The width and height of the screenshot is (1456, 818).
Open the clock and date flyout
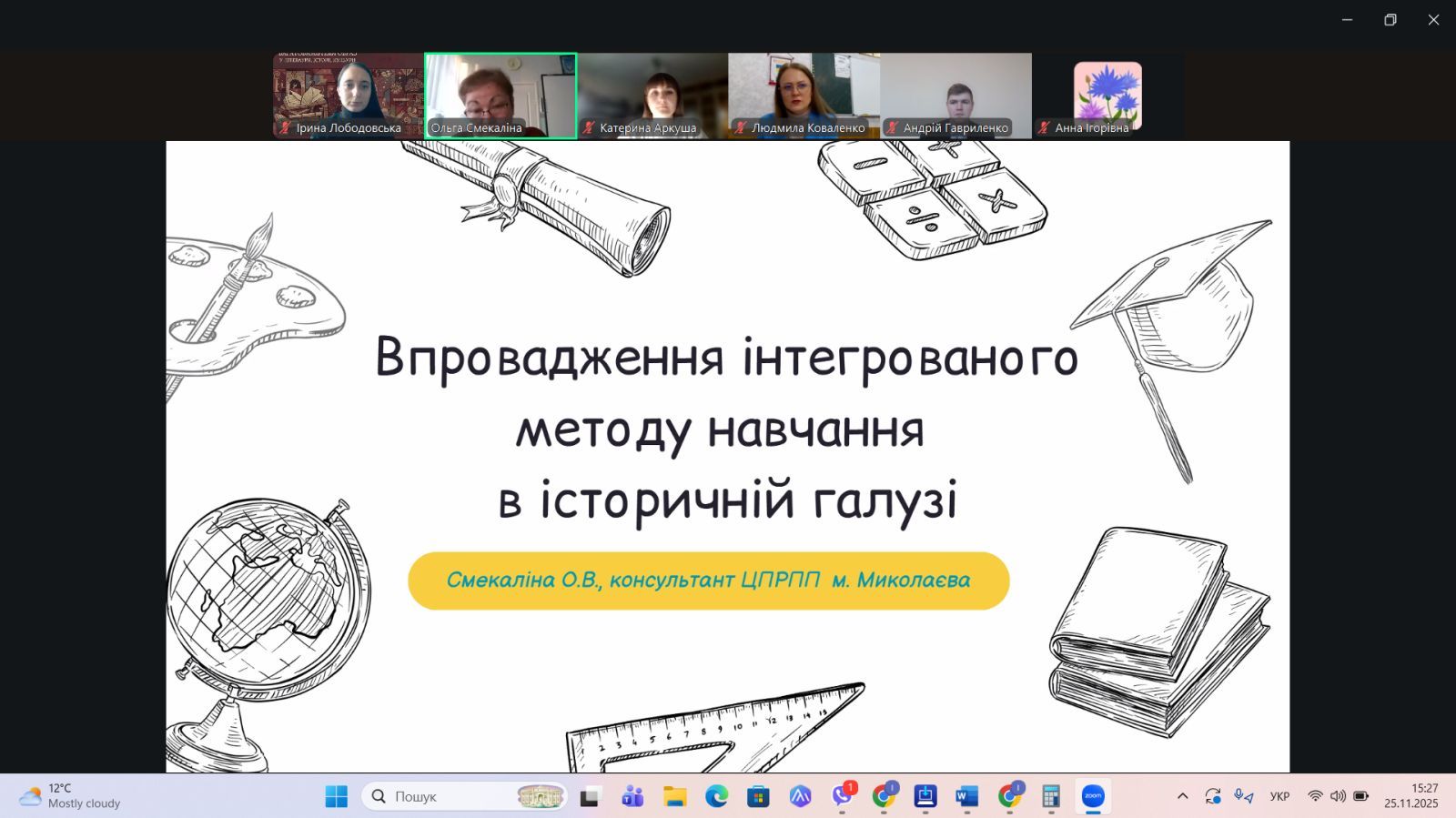1411,796
